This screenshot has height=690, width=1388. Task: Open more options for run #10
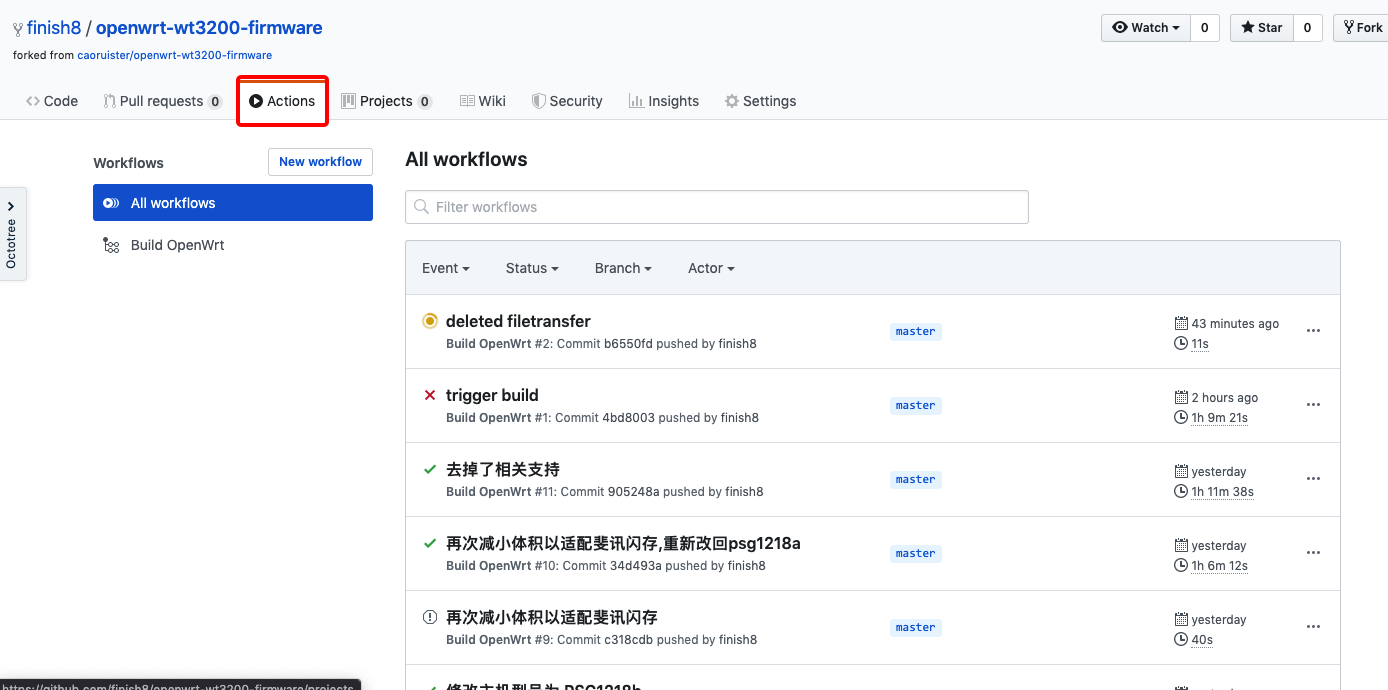coord(1314,553)
